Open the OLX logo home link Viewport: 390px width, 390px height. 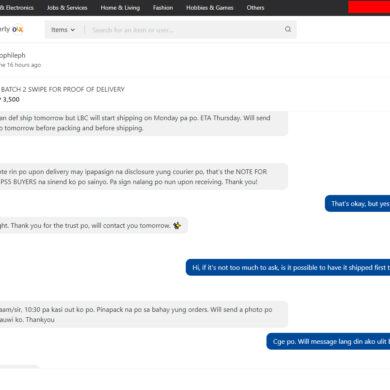[17, 29]
